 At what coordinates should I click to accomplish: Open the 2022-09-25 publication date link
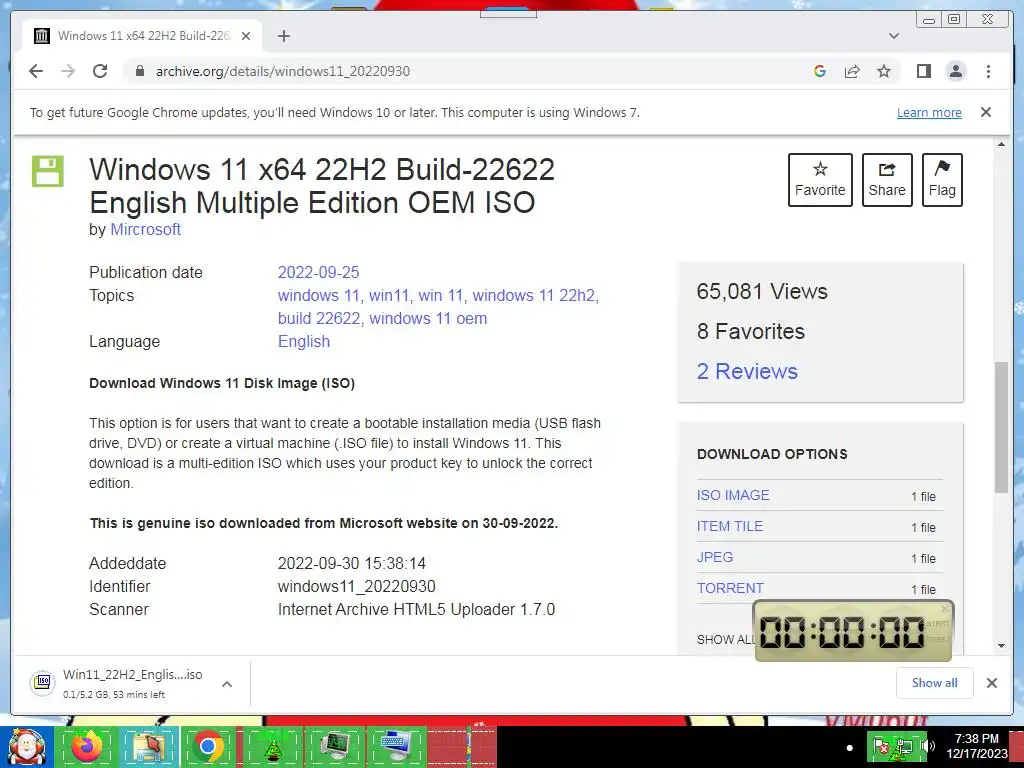pos(319,272)
